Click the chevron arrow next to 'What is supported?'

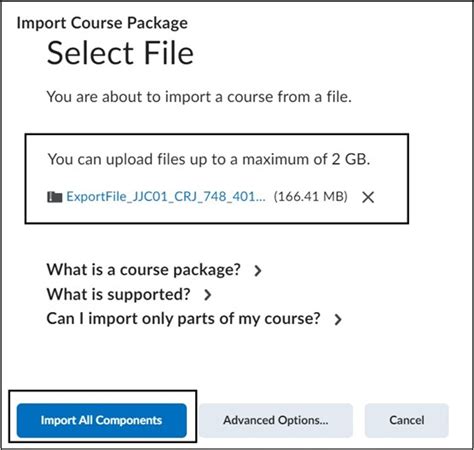click(207, 295)
